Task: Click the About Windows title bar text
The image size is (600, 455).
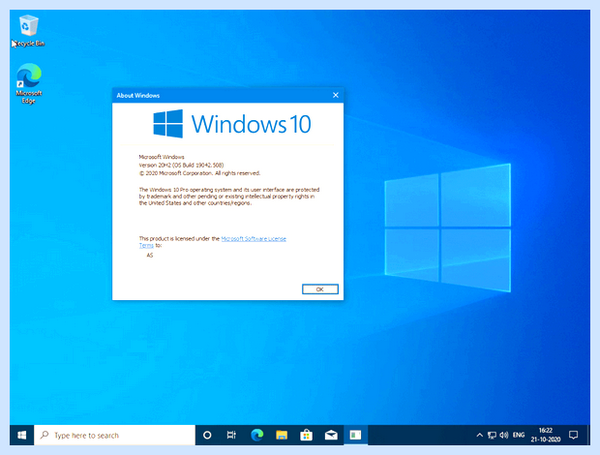Action: 138,95
